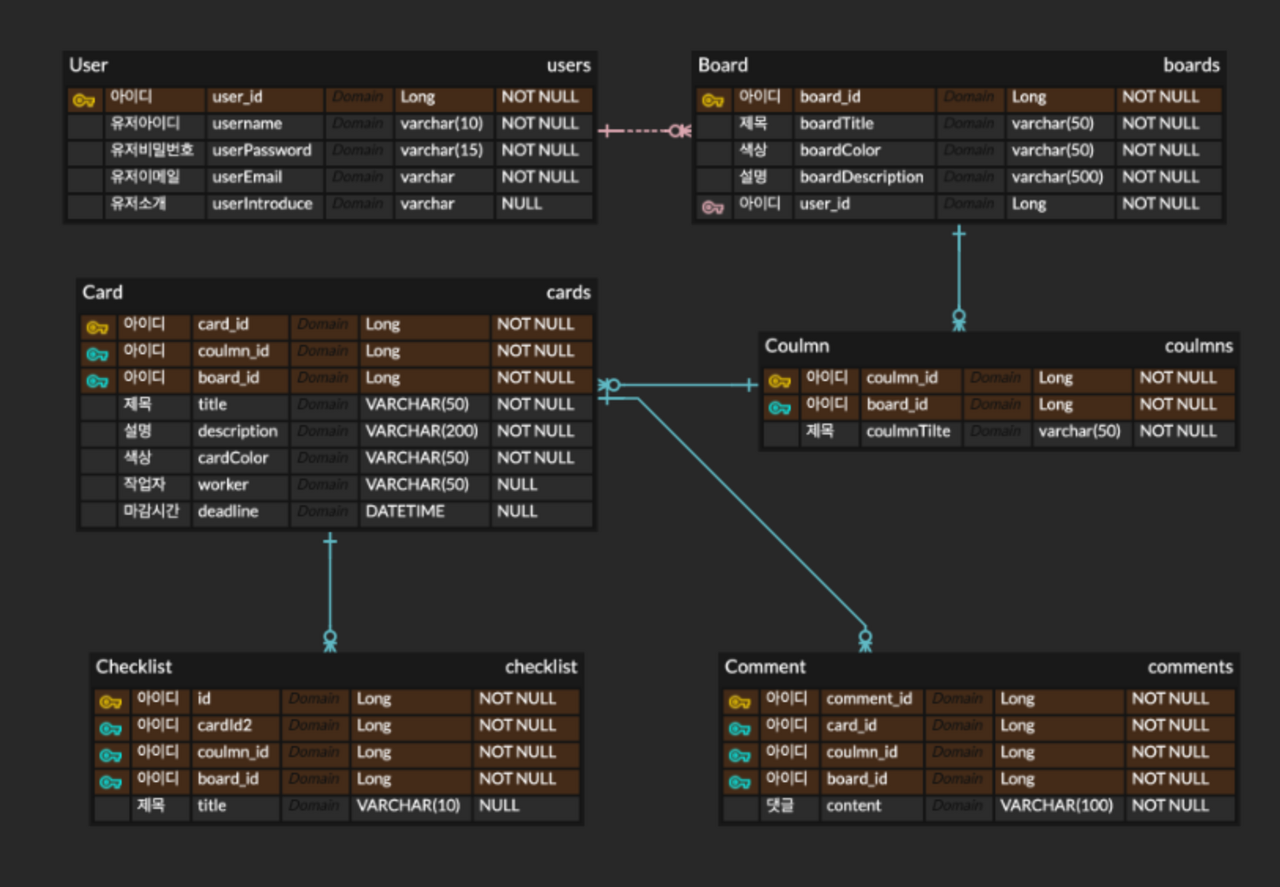Viewport: 1280px width, 887px height.
Task: Click the varchar(500) type cell
Action: (x=1058, y=177)
